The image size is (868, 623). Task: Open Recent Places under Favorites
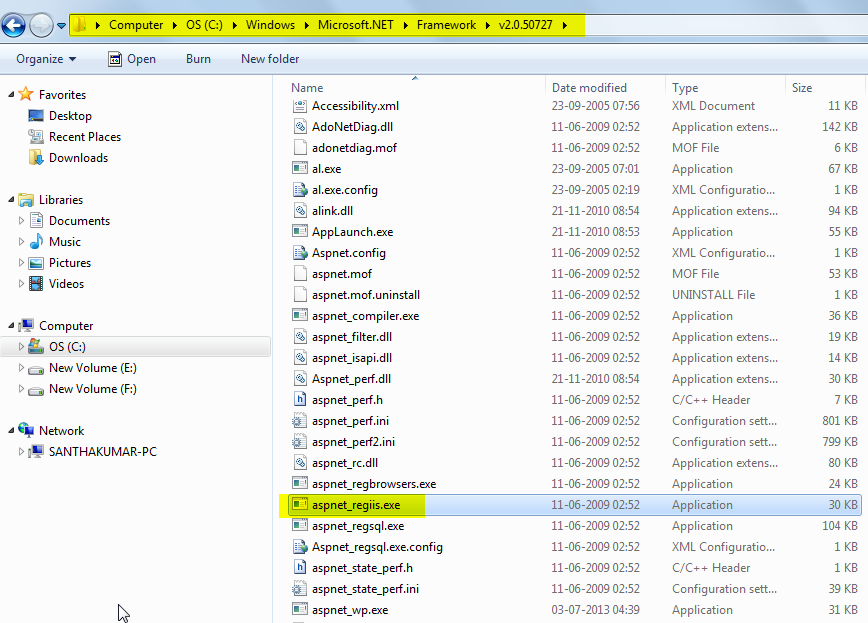click(84, 137)
